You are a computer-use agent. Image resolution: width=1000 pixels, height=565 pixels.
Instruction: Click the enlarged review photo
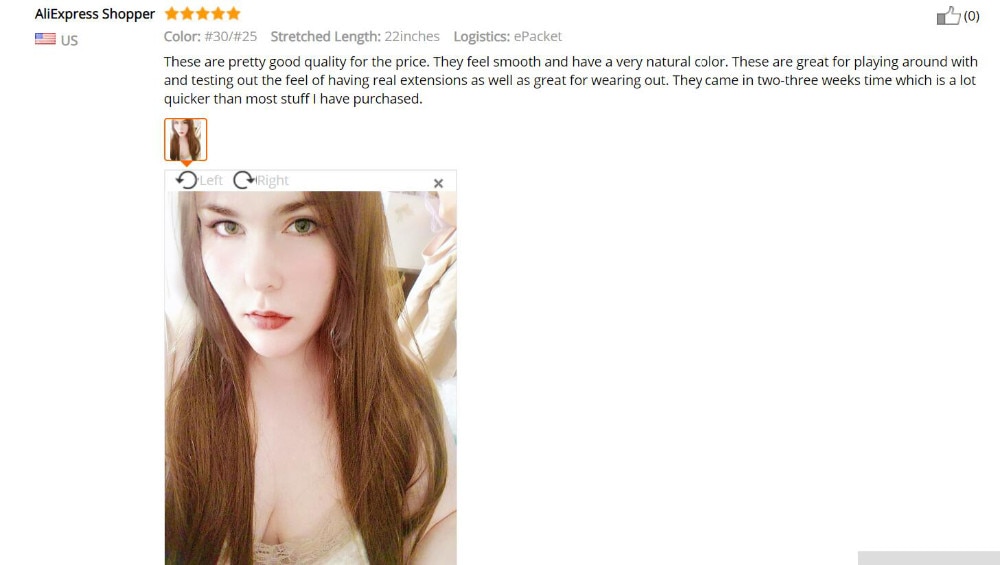[x=311, y=378]
